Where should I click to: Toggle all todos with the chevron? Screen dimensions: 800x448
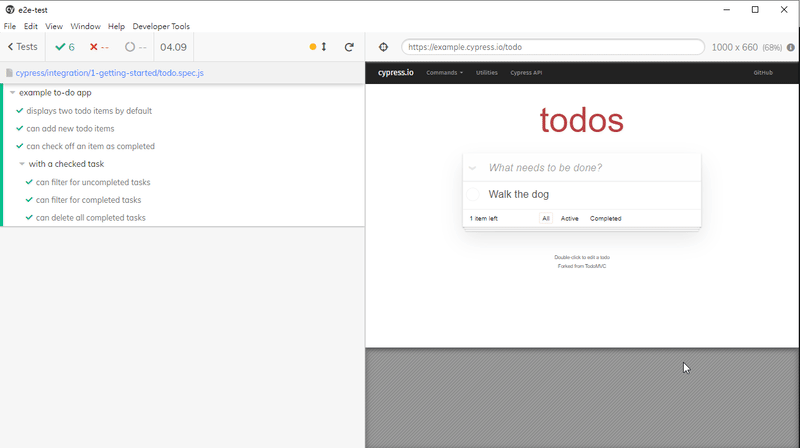click(x=472, y=168)
